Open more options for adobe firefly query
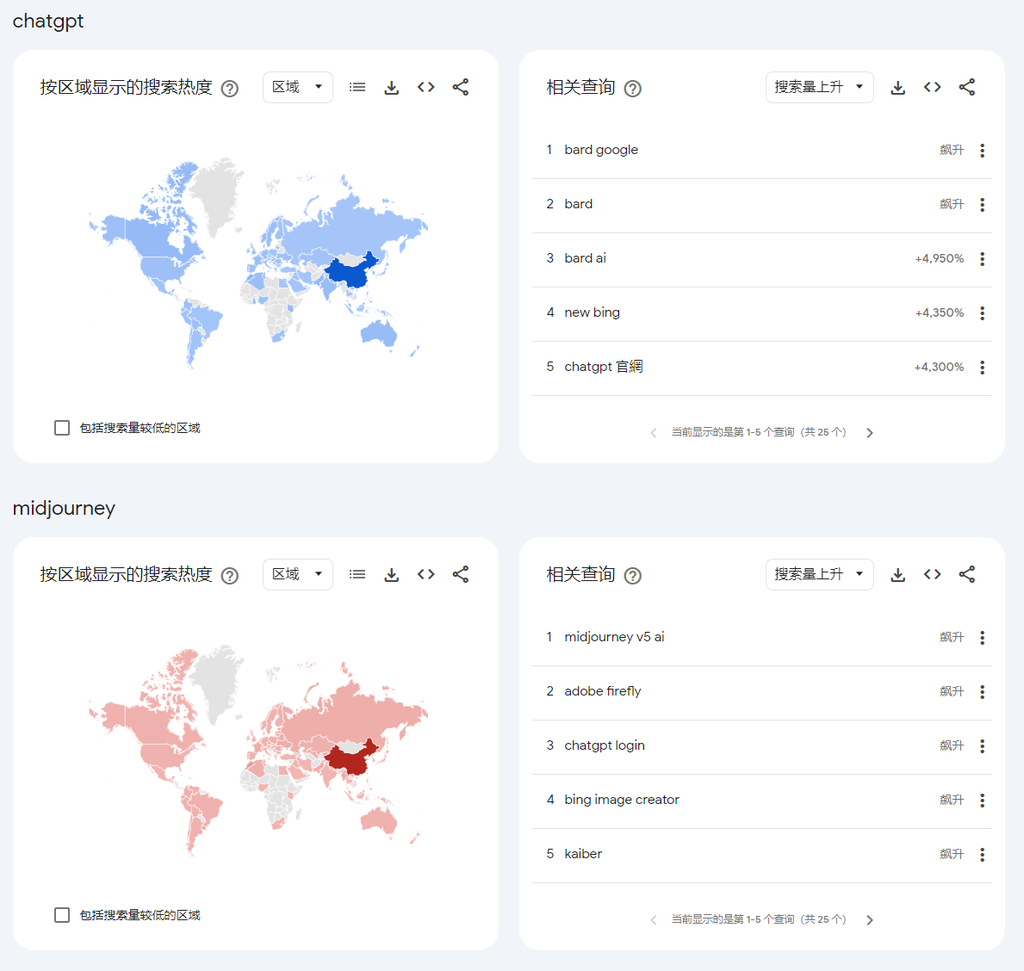This screenshot has width=1024, height=971. coord(982,692)
